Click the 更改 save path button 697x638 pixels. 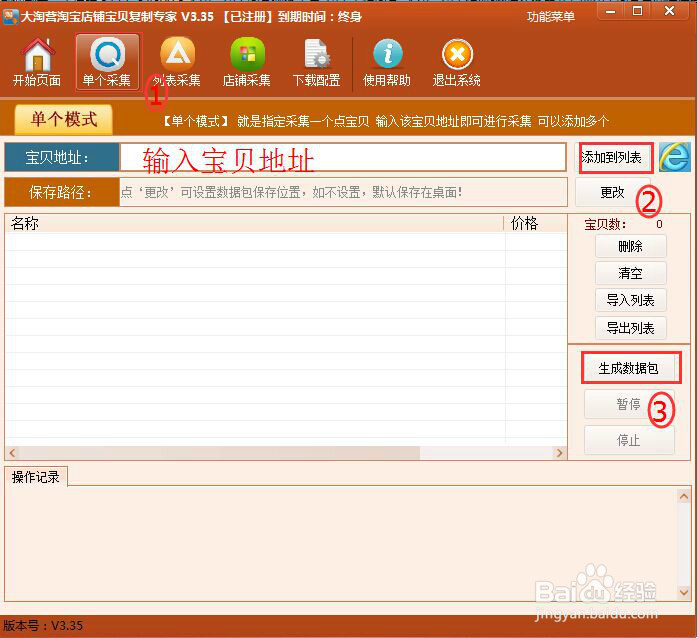613,192
